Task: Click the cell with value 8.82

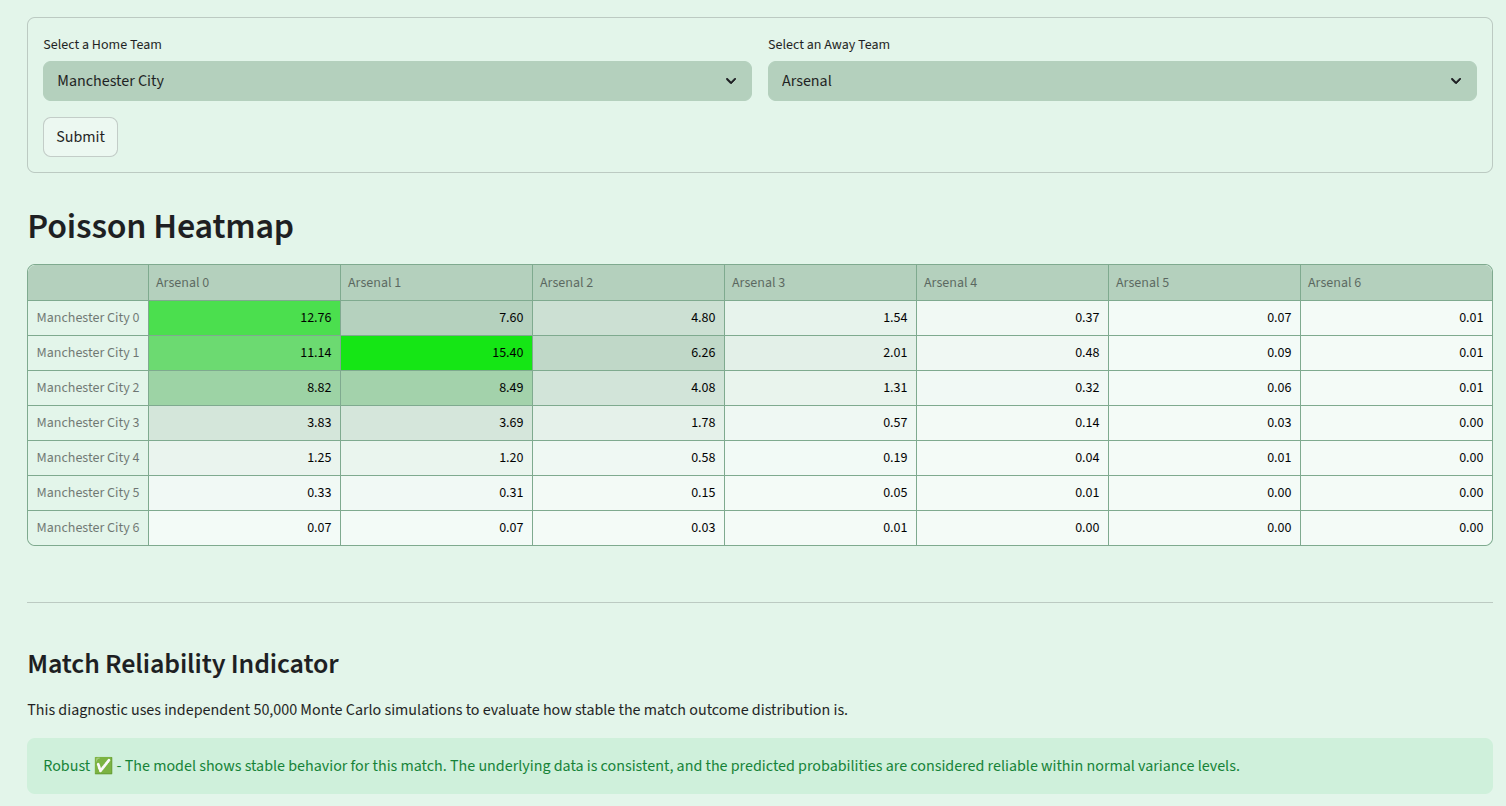Action: tap(244, 388)
